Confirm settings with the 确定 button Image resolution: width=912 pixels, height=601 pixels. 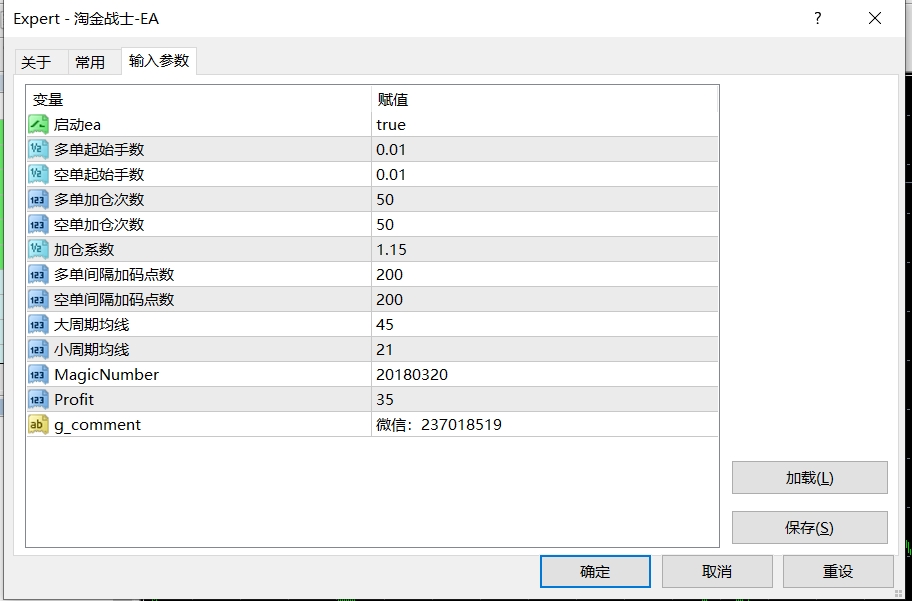coord(595,571)
